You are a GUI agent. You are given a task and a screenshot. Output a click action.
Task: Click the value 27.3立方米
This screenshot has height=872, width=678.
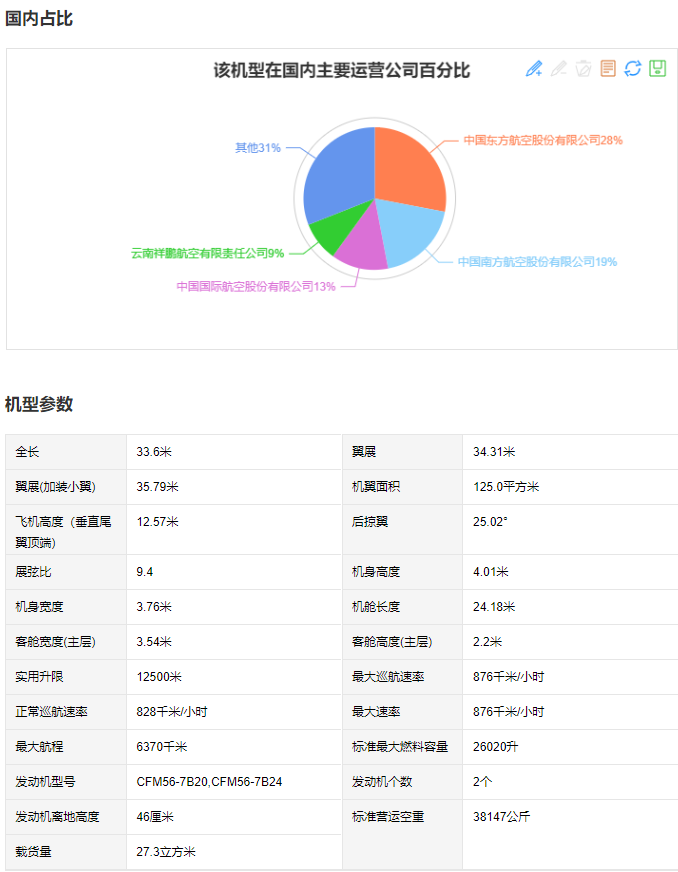click(x=166, y=852)
